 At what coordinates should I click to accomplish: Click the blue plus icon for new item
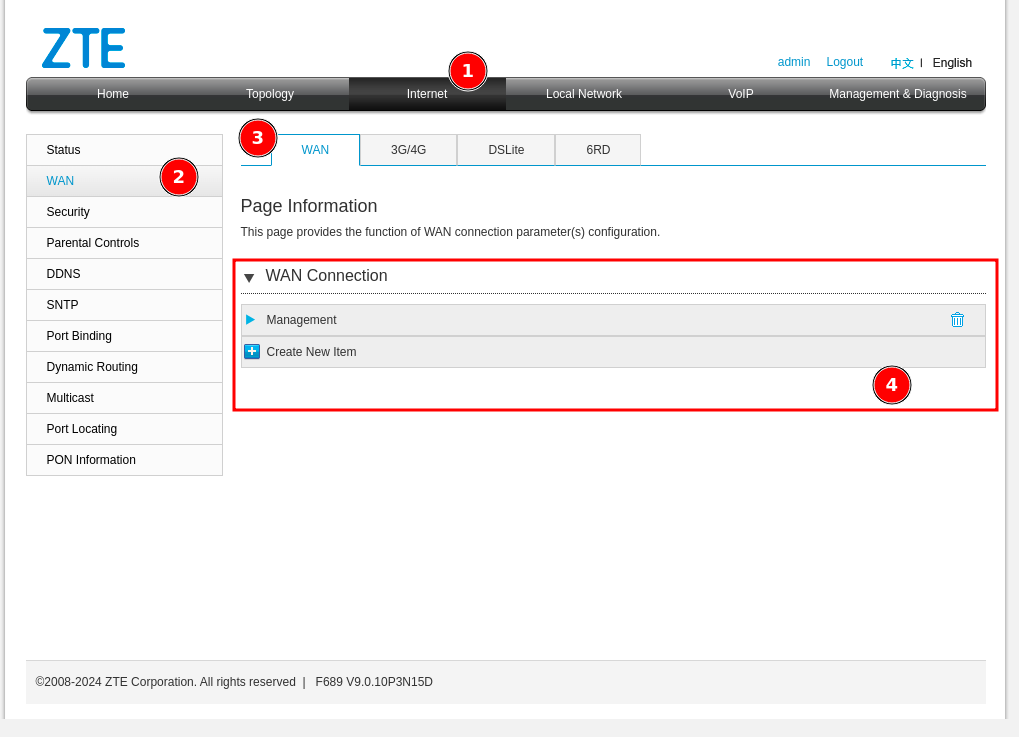[x=252, y=352]
